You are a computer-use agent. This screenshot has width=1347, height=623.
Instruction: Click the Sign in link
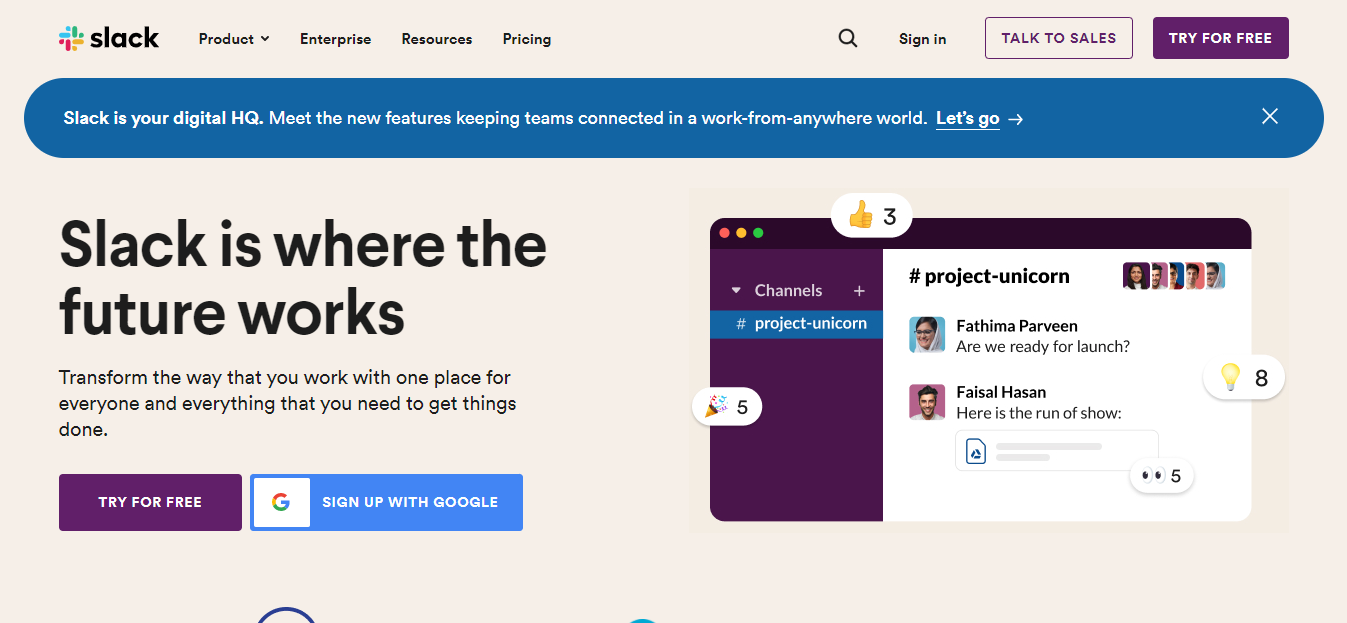922,39
